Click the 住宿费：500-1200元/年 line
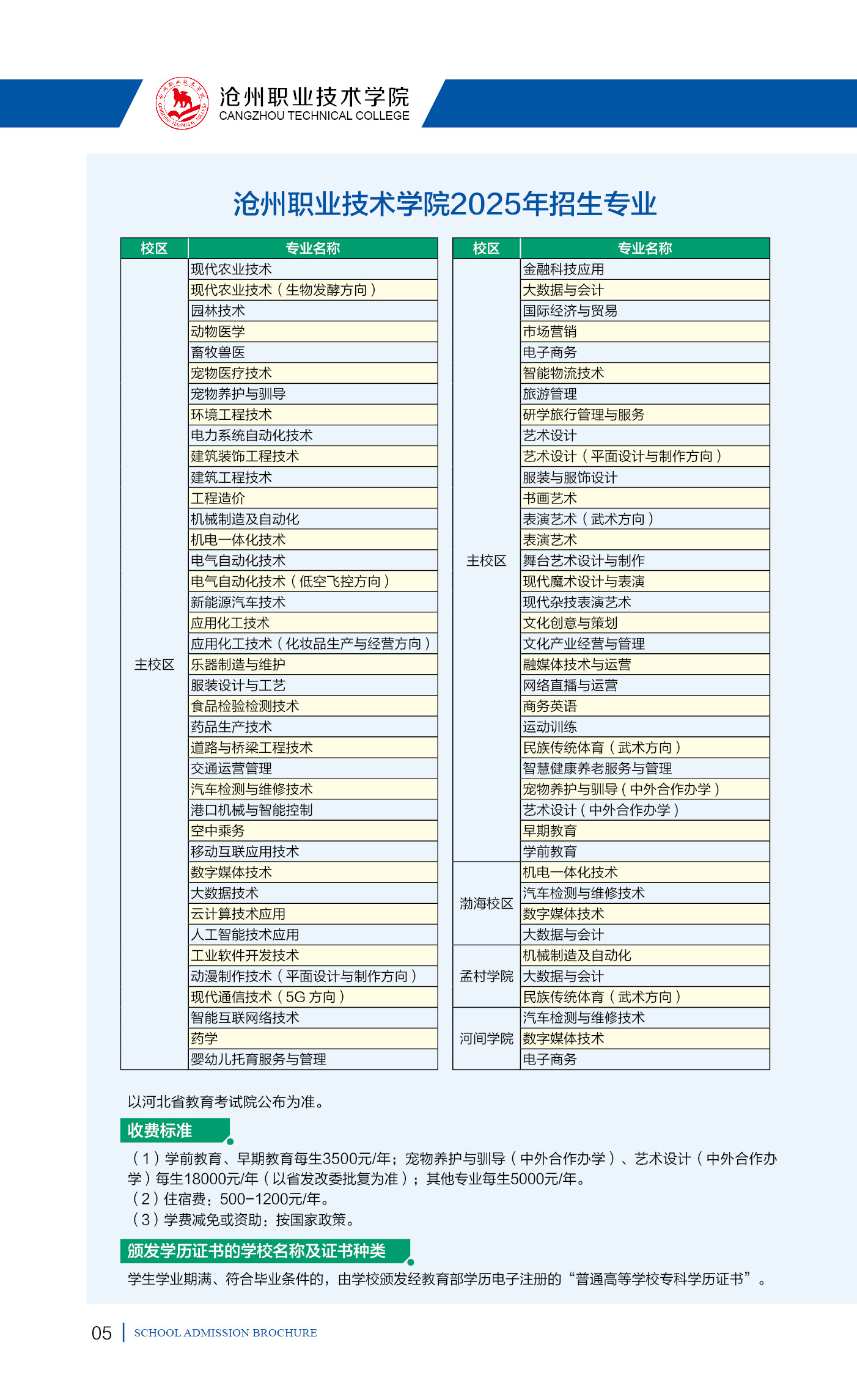 coord(230,1199)
